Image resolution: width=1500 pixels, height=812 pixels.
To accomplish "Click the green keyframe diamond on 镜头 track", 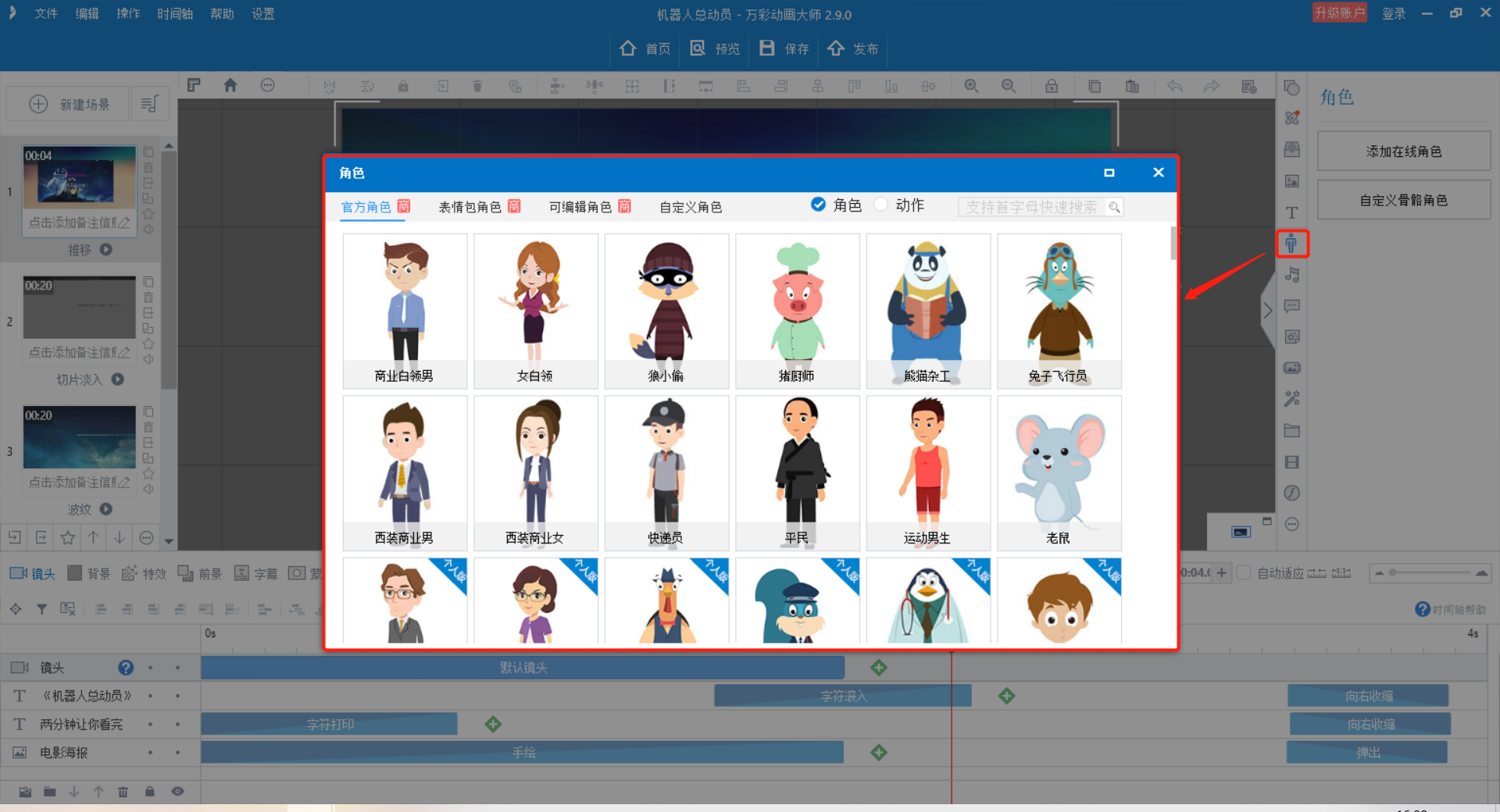I will (879, 668).
